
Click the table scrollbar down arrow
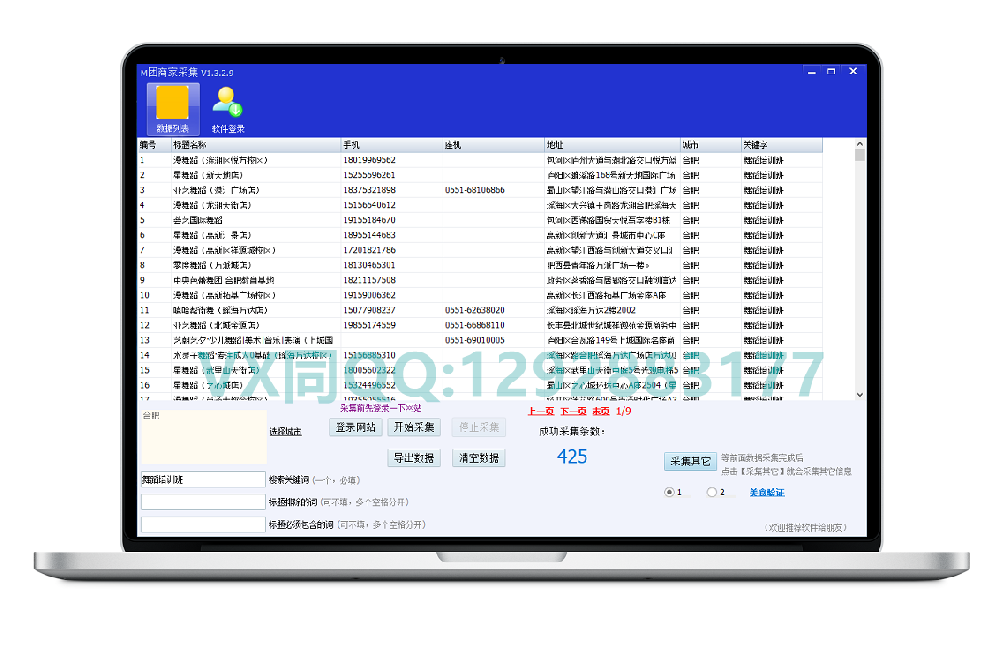(x=860, y=395)
